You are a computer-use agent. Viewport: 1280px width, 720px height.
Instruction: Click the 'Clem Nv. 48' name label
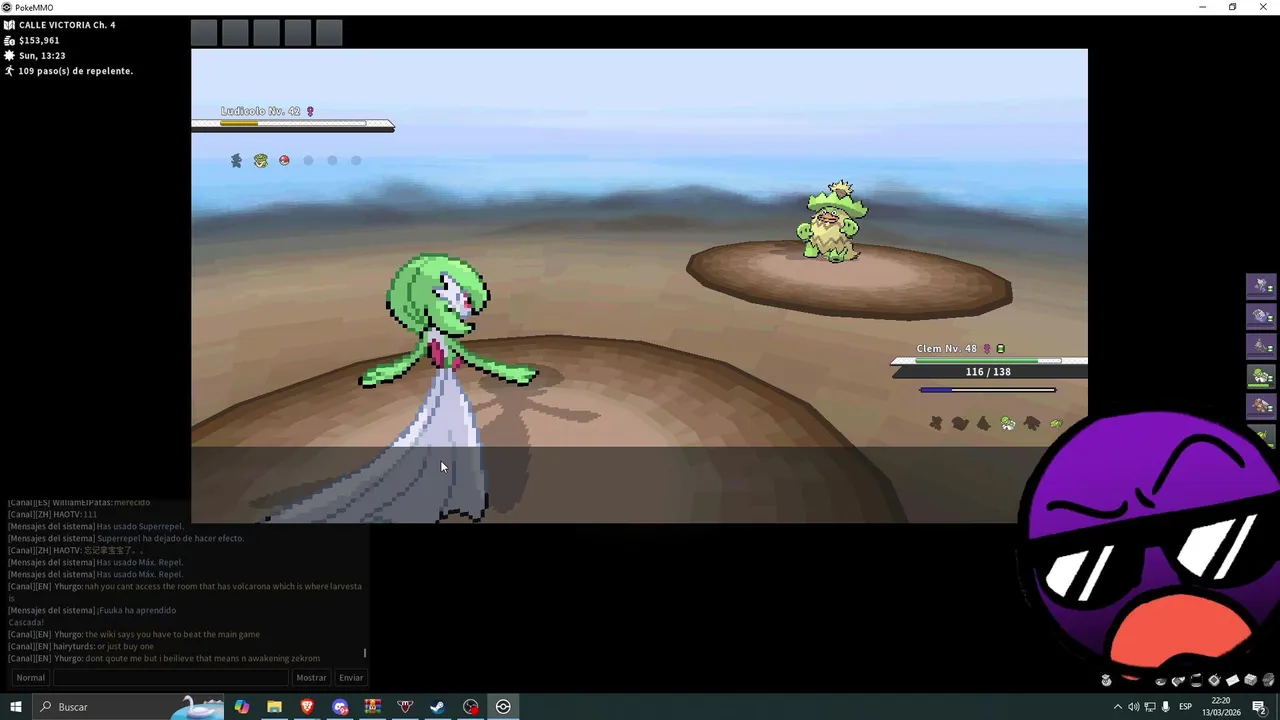click(x=946, y=348)
